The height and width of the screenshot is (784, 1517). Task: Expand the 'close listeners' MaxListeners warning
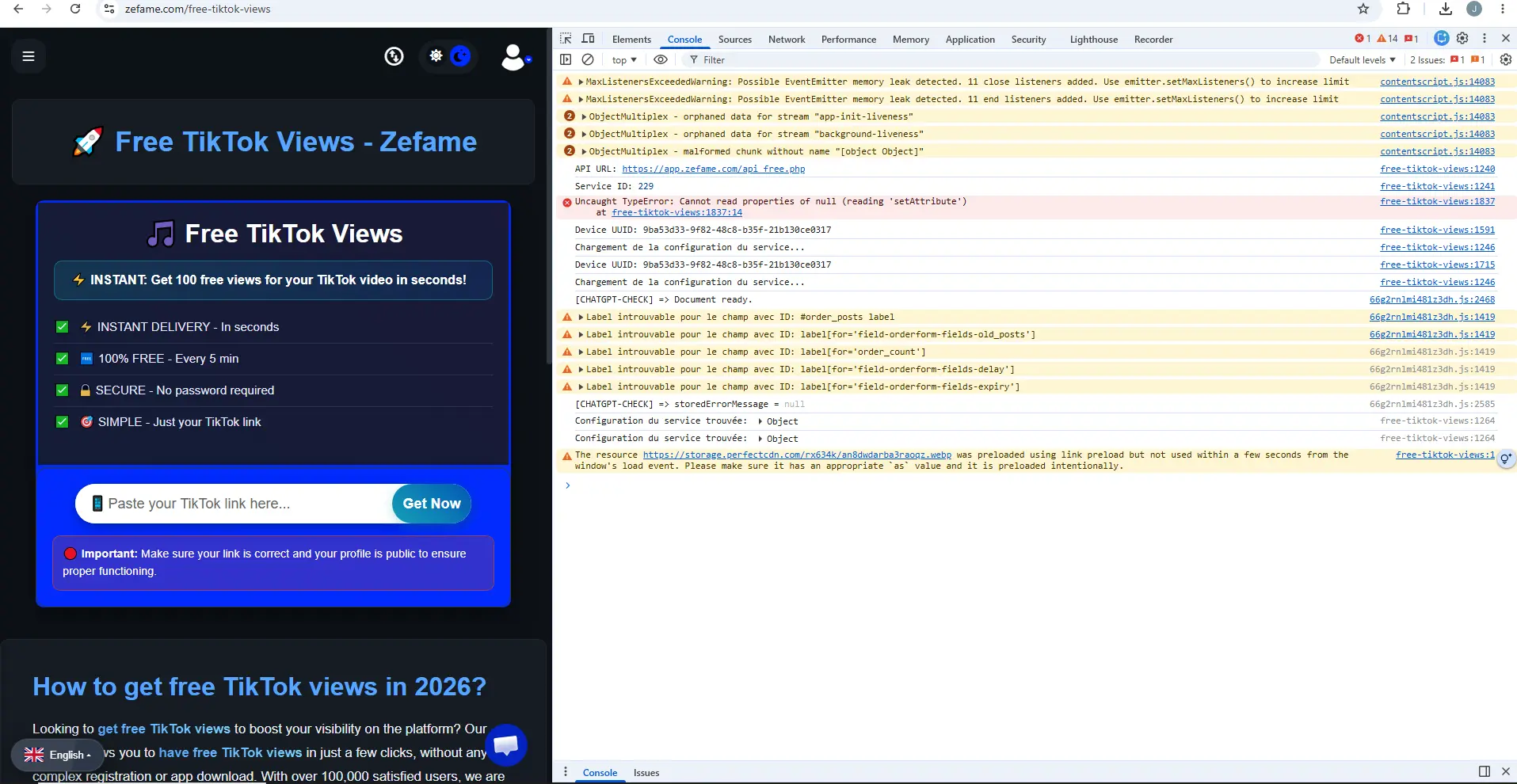coord(581,82)
